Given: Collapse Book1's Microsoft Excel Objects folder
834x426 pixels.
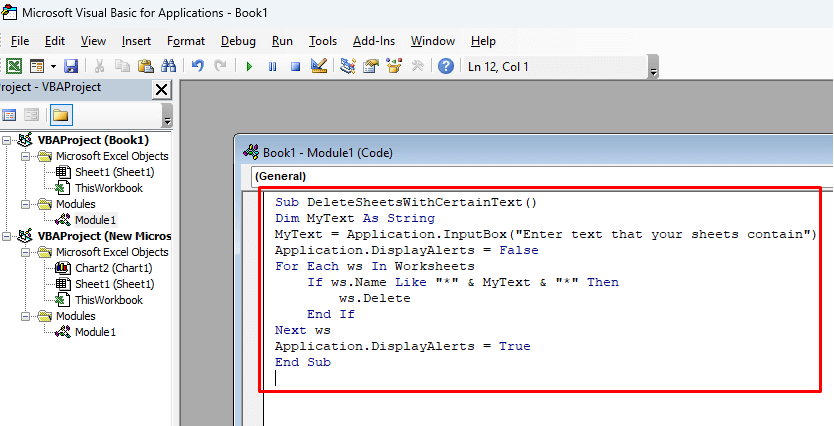Looking at the screenshot, I should coord(25,156).
